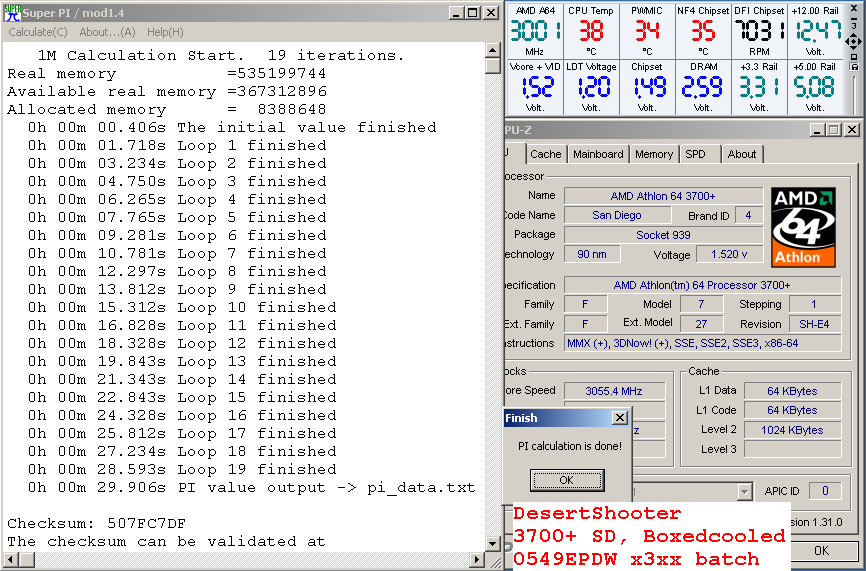Click the Super PI vertical scrollbar up arrow
Viewport: 866px width, 571px height.
click(x=493, y=51)
